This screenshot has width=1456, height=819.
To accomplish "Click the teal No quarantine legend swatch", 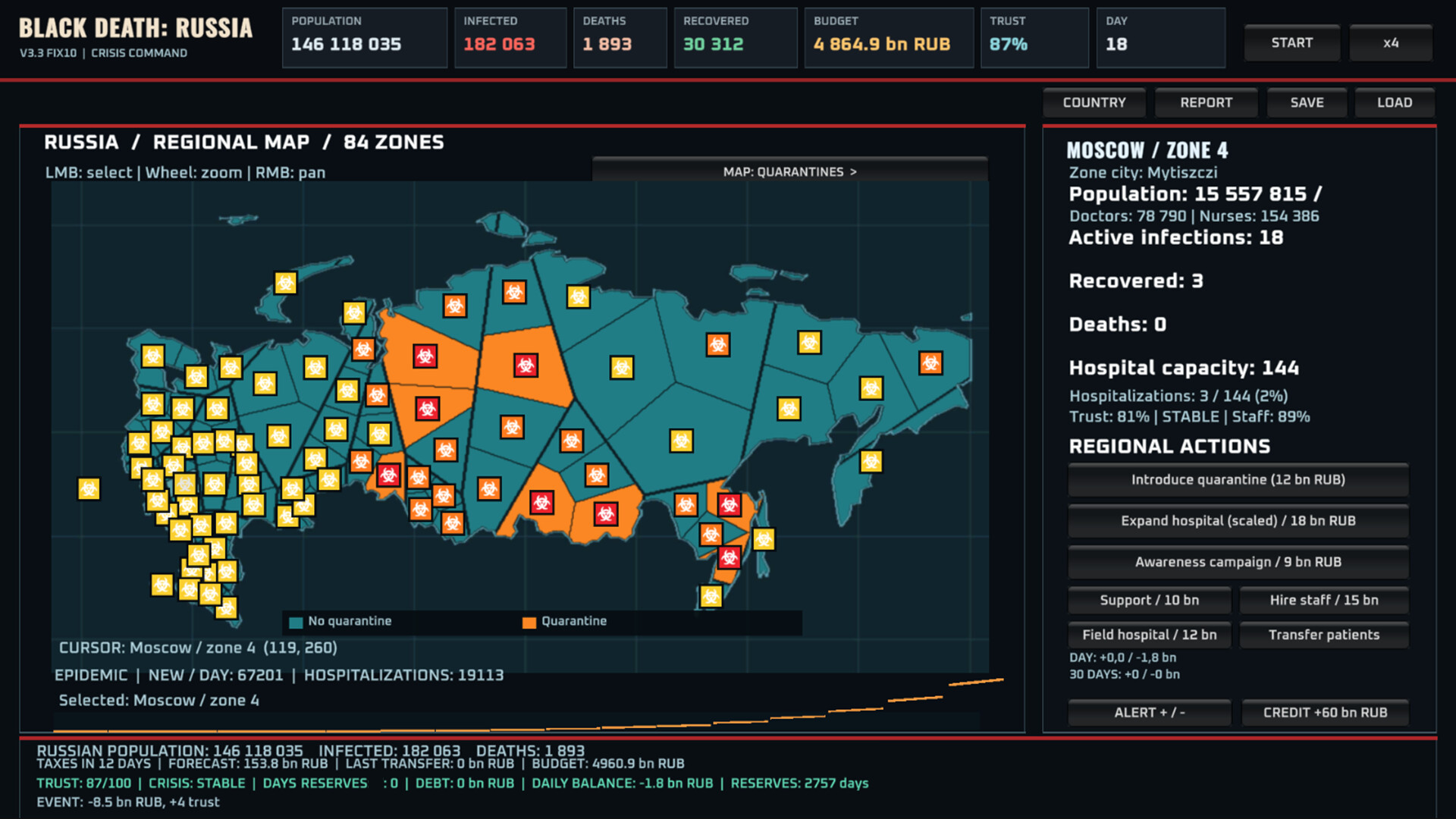I will click(296, 623).
